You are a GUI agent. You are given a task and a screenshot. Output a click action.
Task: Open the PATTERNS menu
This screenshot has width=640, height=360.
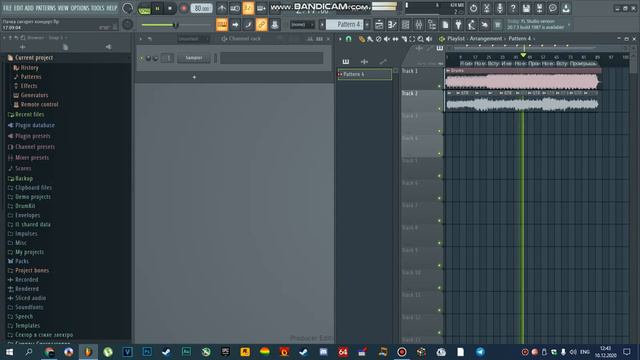(45, 8)
